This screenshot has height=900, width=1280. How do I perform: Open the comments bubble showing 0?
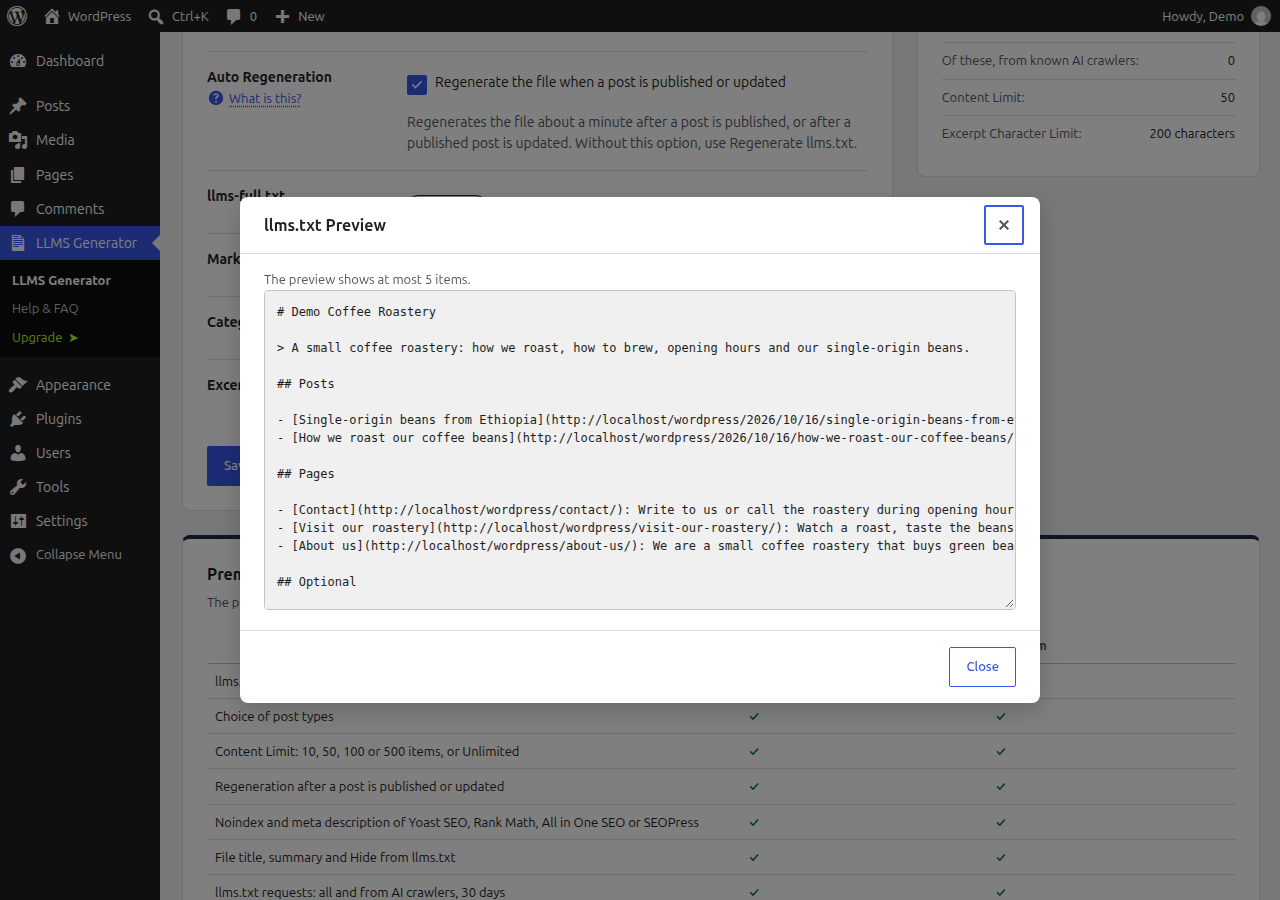[x=241, y=16]
